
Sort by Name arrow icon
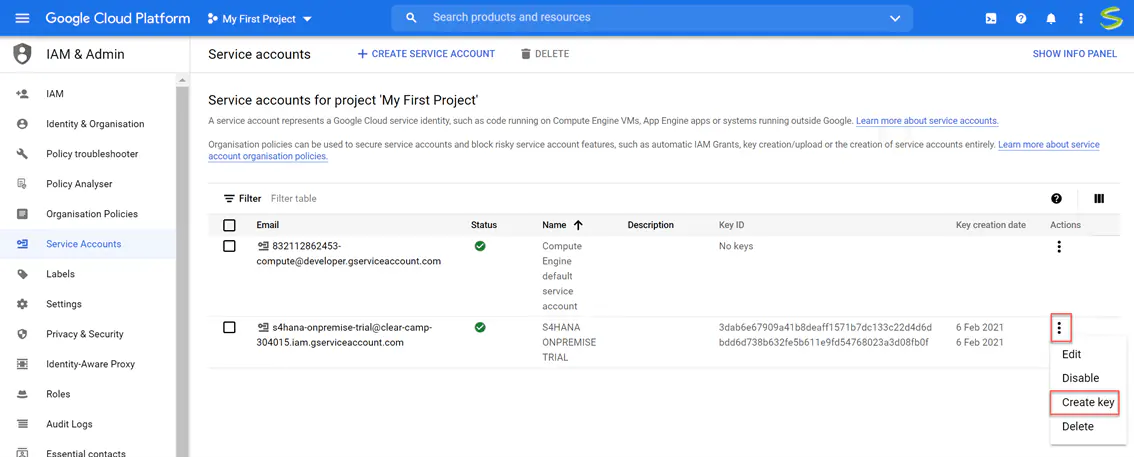tap(578, 225)
